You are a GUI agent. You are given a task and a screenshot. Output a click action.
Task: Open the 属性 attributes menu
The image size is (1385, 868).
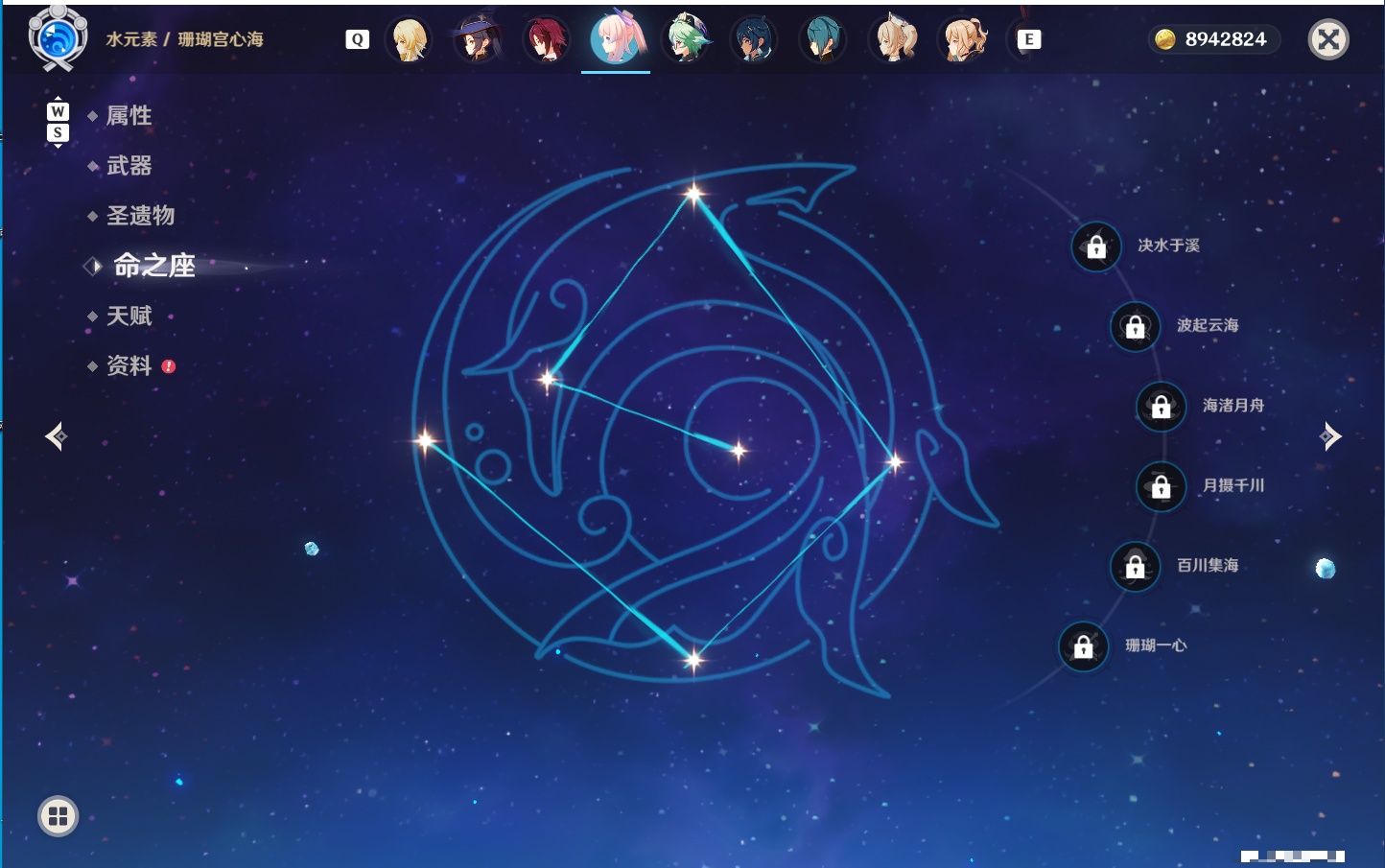click(129, 116)
